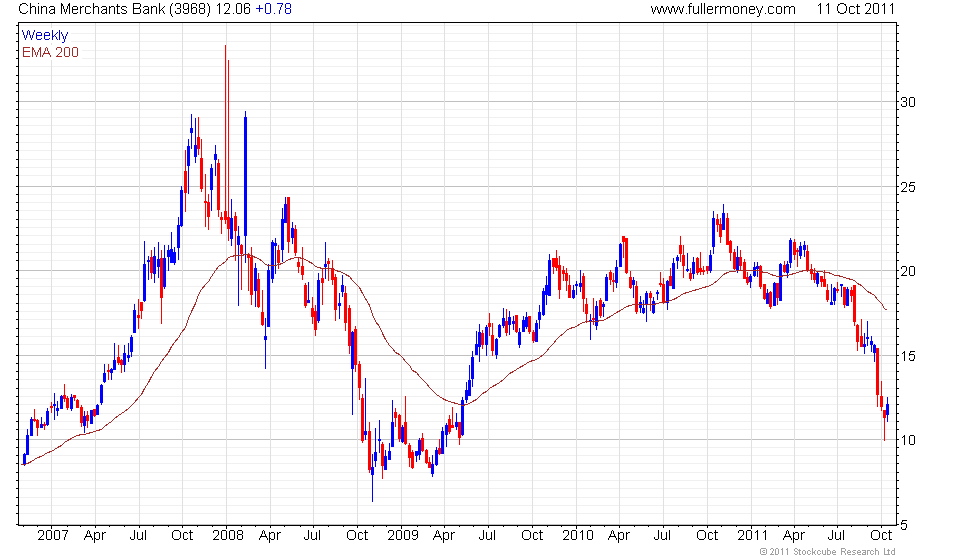Click the last candle at chart's right end
The height and width of the screenshot is (560, 980).
[888, 409]
